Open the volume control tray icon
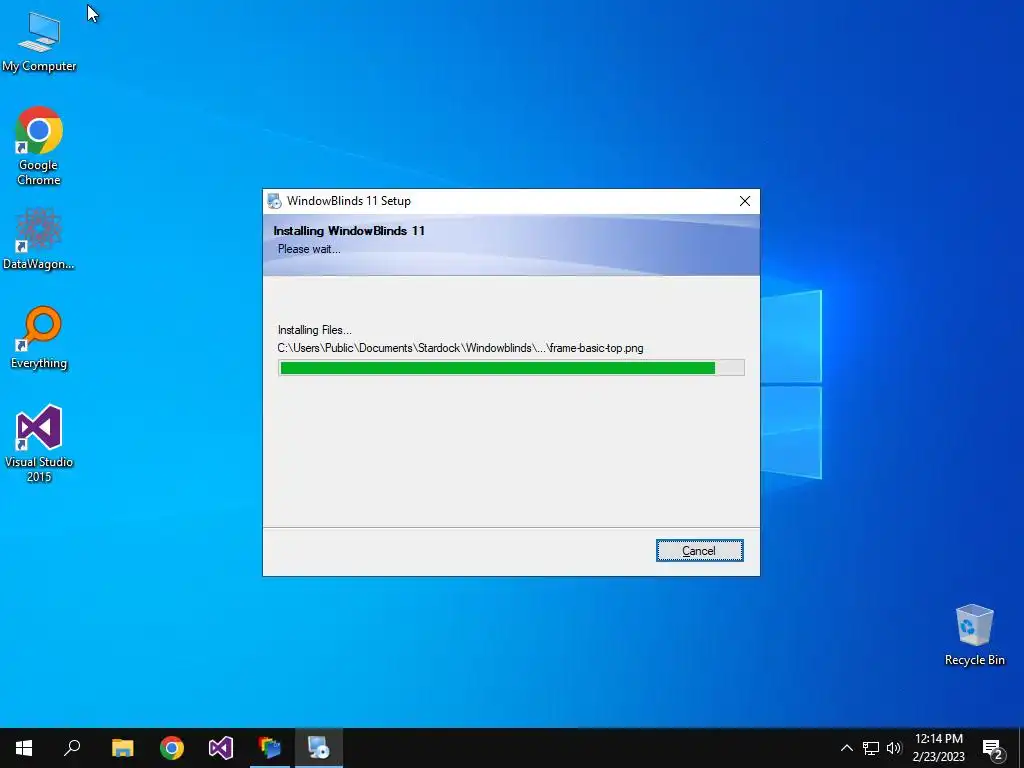Image resolution: width=1024 pixels, height=768 pixels. click(x=894, y=748)
